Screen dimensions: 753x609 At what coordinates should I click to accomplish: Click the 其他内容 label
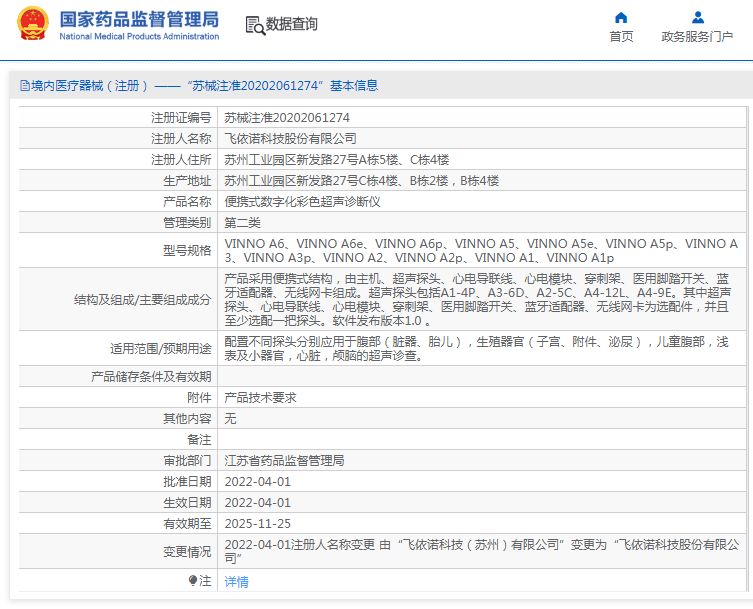(x=187, y=419)
